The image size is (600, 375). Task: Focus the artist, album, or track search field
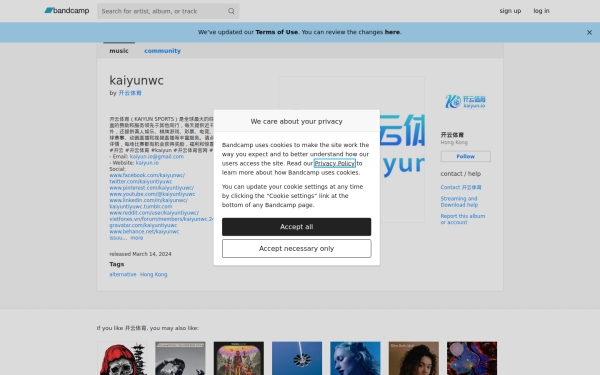point(168,11)
